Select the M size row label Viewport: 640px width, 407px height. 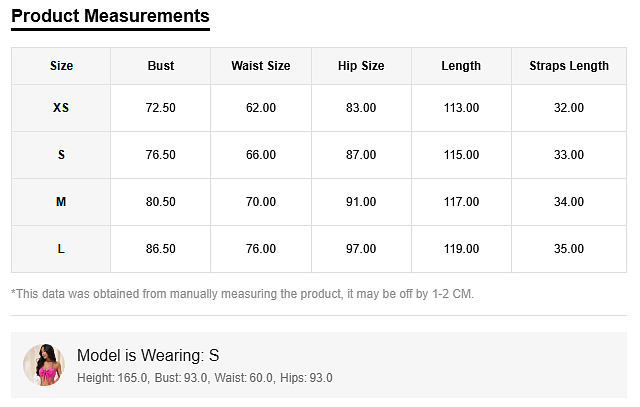pyautogui.click(x=61, y=202)
